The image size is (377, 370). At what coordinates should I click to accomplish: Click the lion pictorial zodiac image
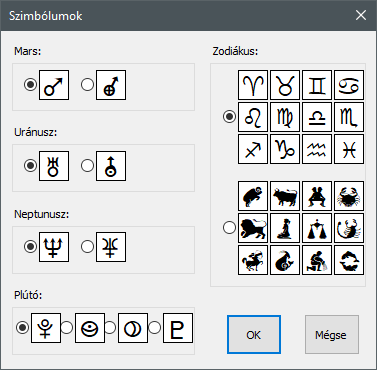pyautogui.click(x=253, y=228)
